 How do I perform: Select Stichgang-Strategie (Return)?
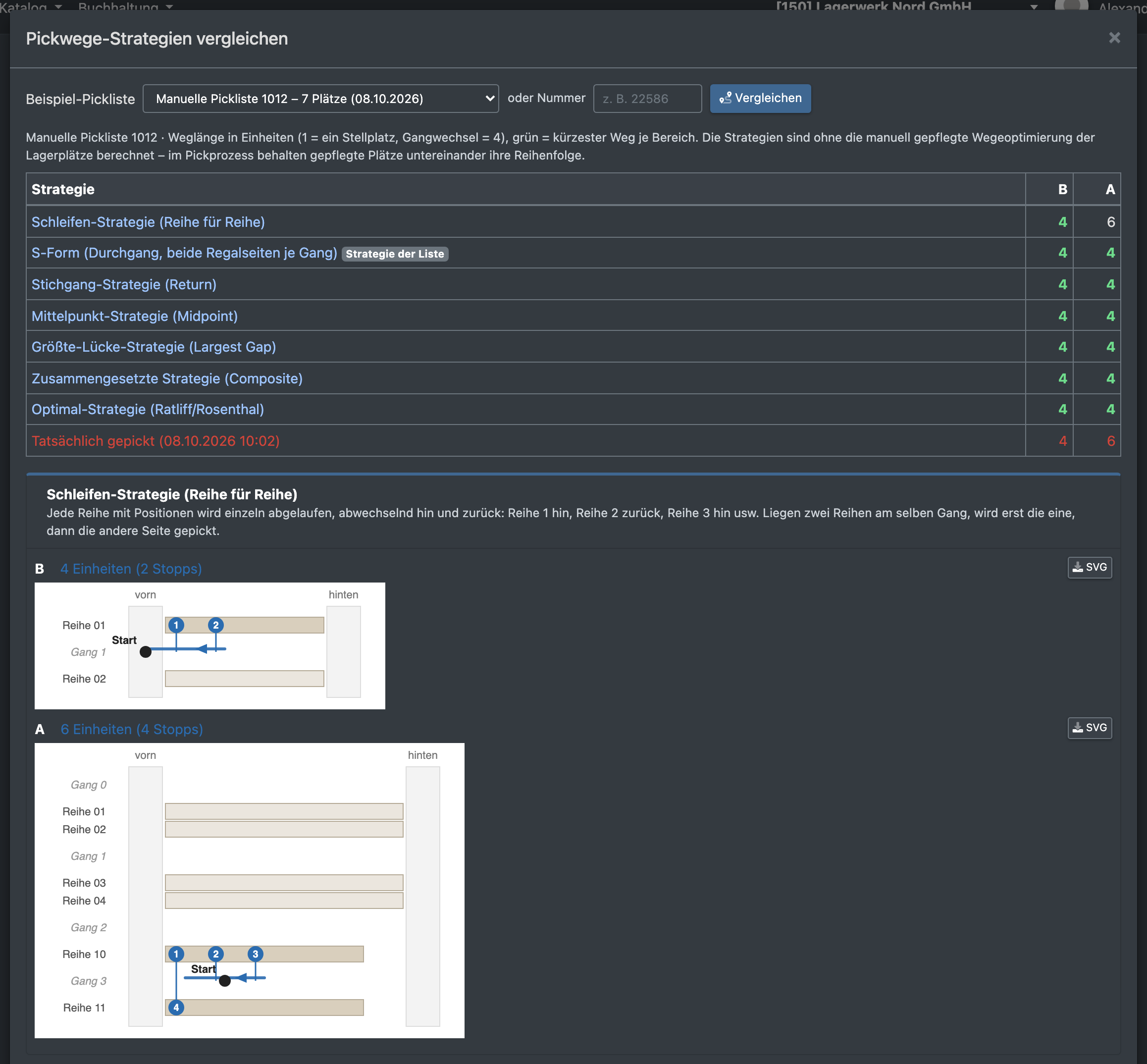[124, 284]
